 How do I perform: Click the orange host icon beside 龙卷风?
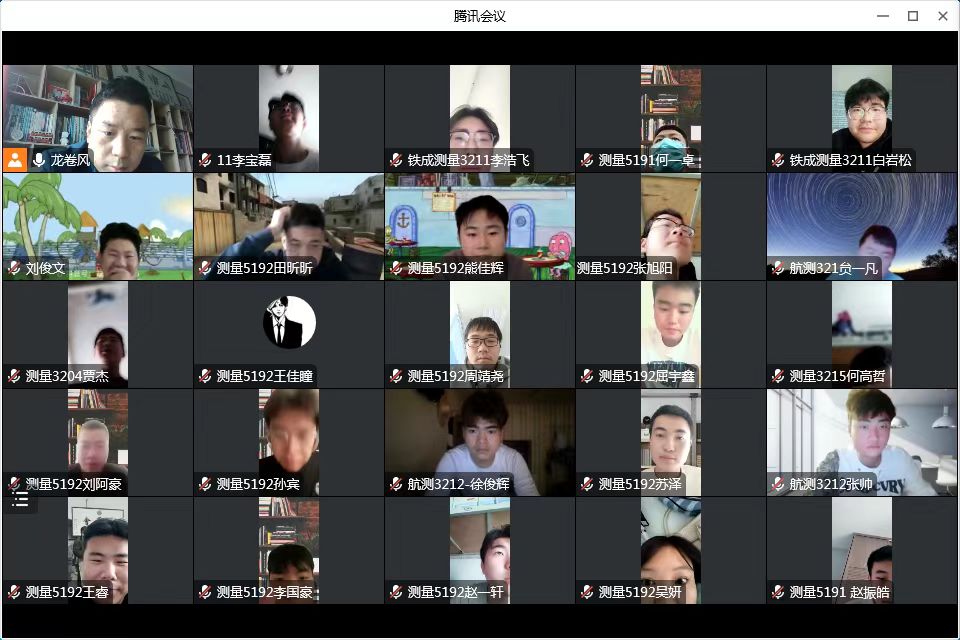tap(15, 160)
